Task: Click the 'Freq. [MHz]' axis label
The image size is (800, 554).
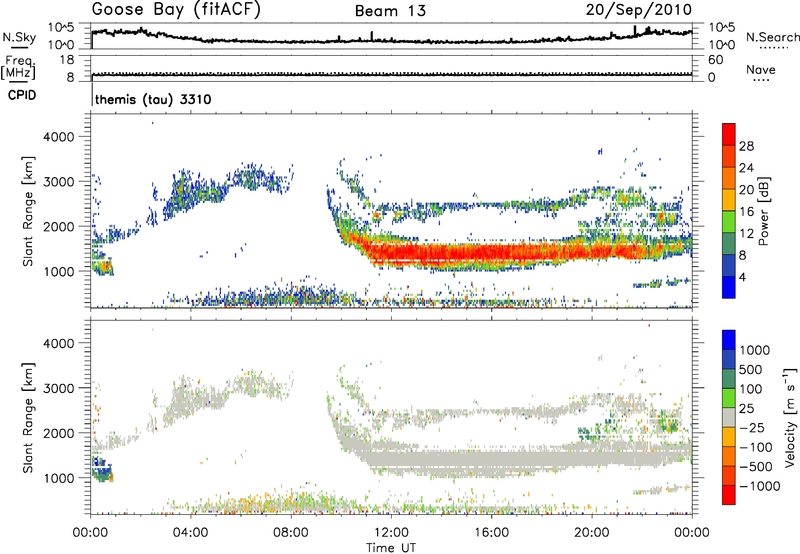Action: pos(18,67)
